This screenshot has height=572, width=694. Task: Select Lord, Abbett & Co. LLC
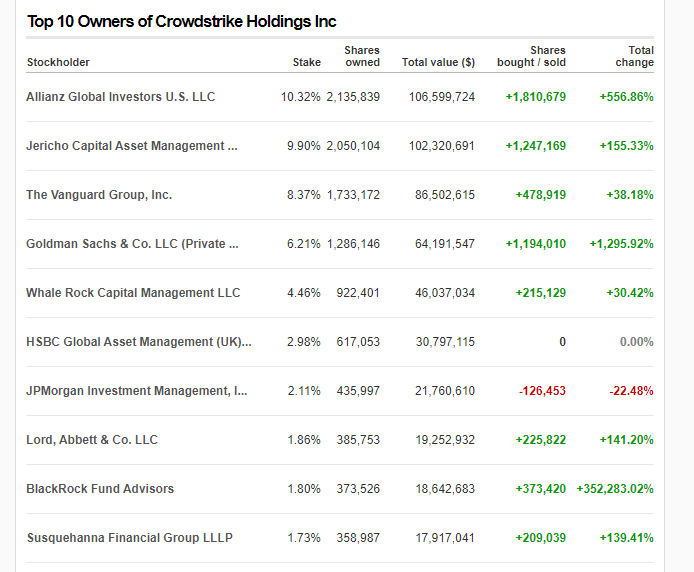coord(92,440)
